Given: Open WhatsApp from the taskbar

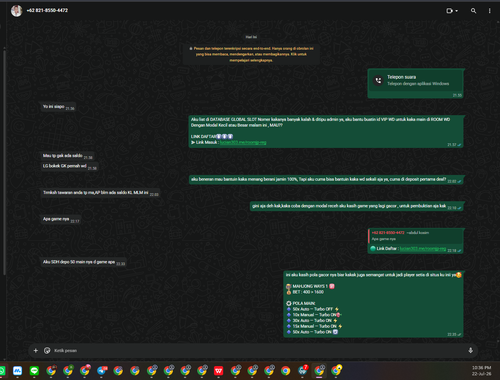Looking at the screenshot, I should click(x=2, y=370).
